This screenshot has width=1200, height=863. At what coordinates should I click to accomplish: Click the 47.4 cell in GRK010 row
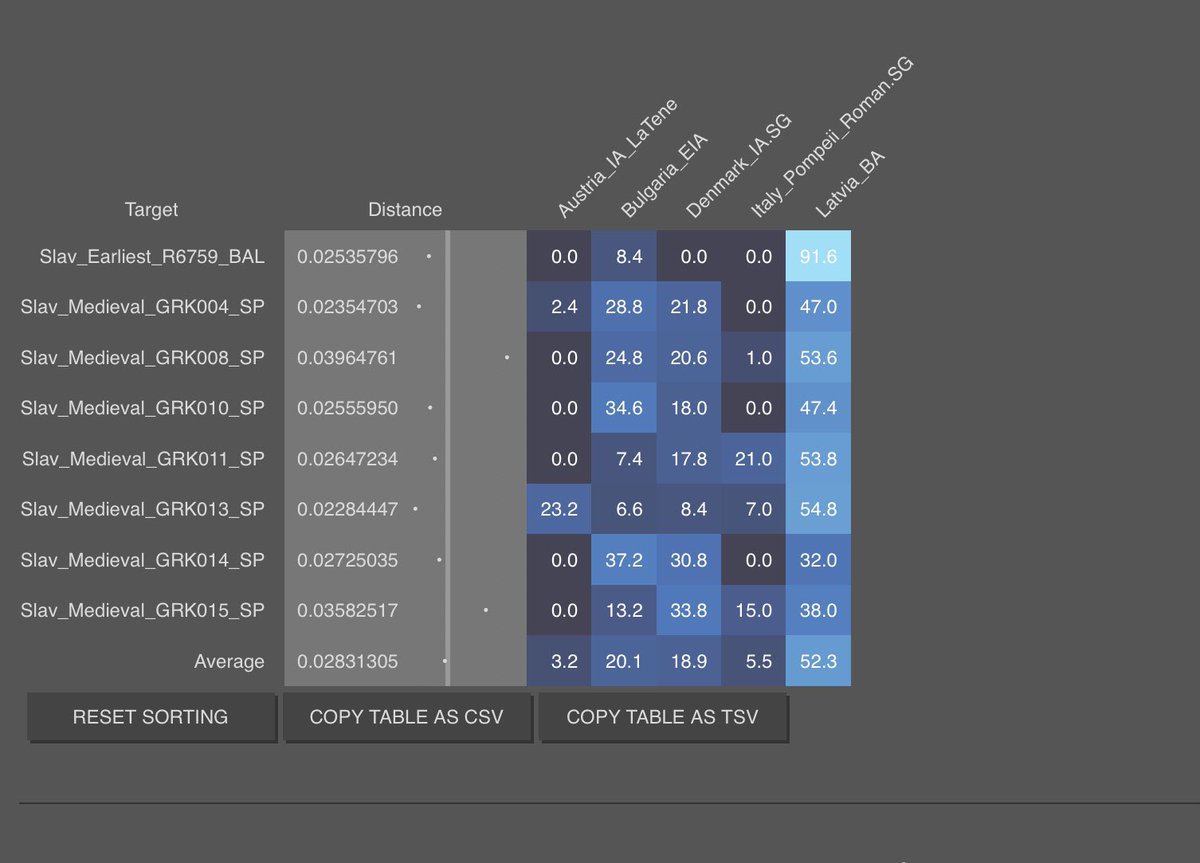(818, 408)
